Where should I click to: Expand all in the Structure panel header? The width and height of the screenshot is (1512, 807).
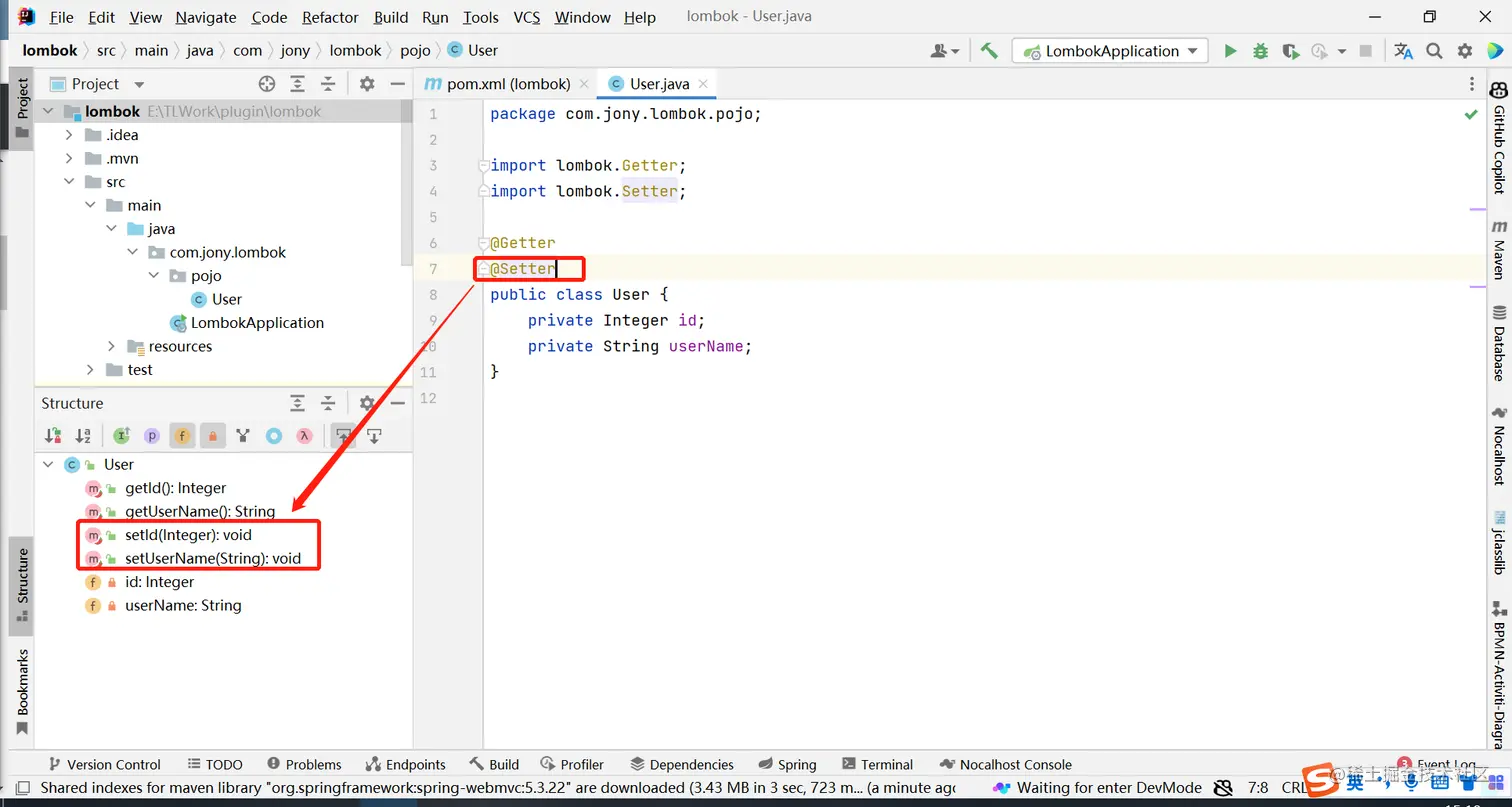point(298,403)
